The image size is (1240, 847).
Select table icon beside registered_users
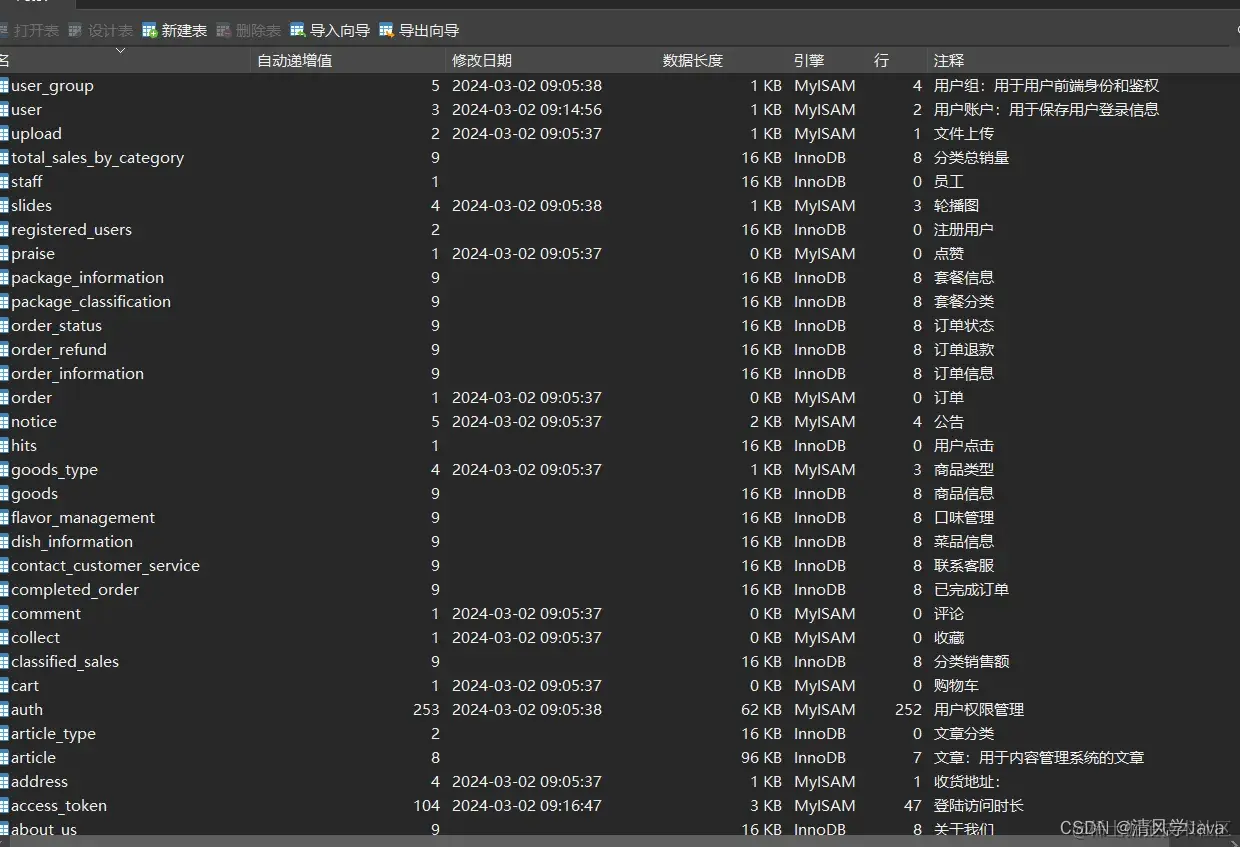click(x=4, y=230)
